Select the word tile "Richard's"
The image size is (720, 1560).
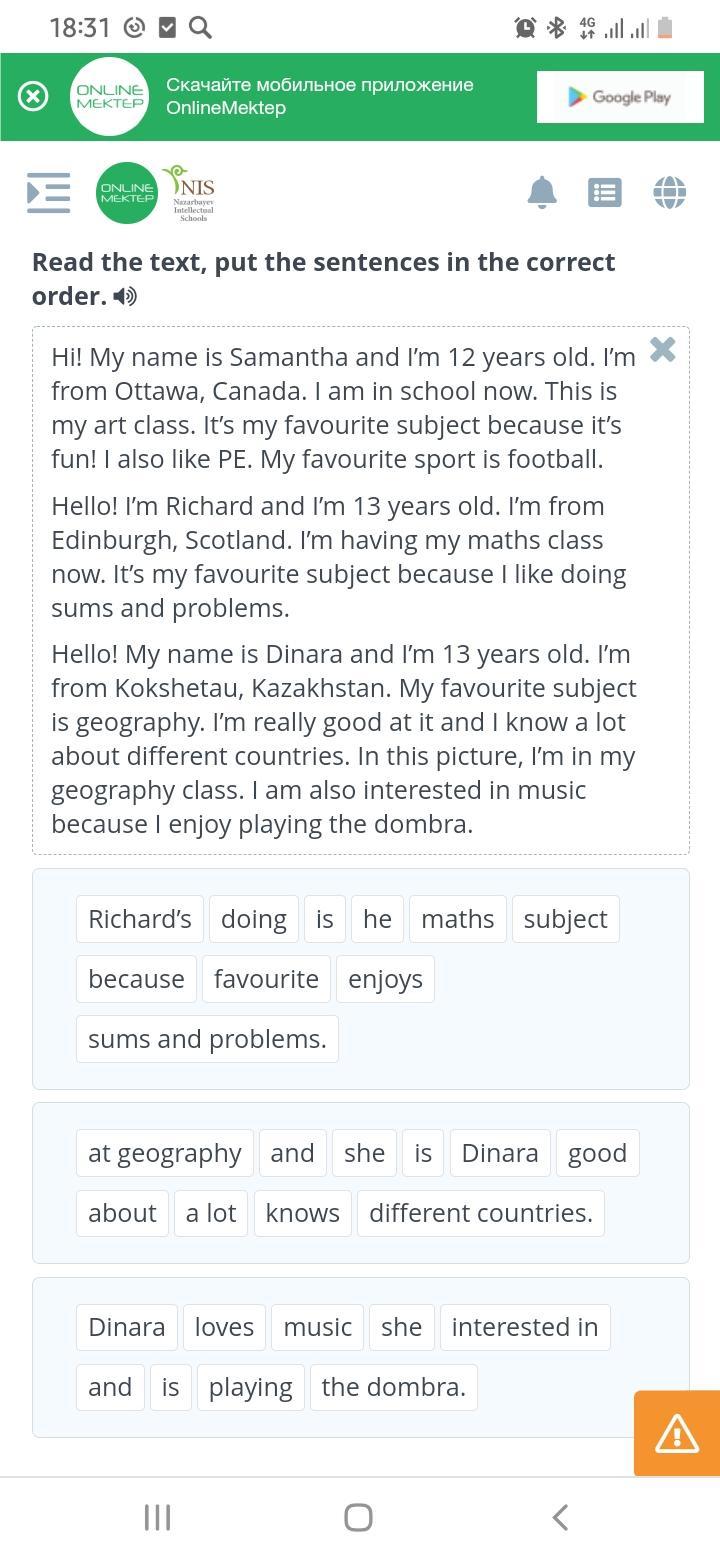[x=140, y=919]
